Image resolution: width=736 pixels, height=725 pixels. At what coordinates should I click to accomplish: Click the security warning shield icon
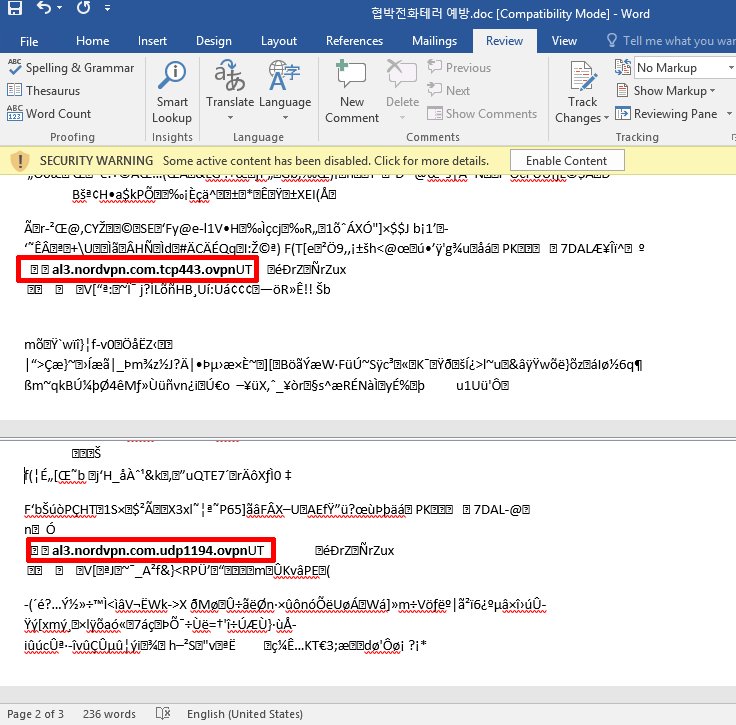pyautogui.click(x=20, y=161)
